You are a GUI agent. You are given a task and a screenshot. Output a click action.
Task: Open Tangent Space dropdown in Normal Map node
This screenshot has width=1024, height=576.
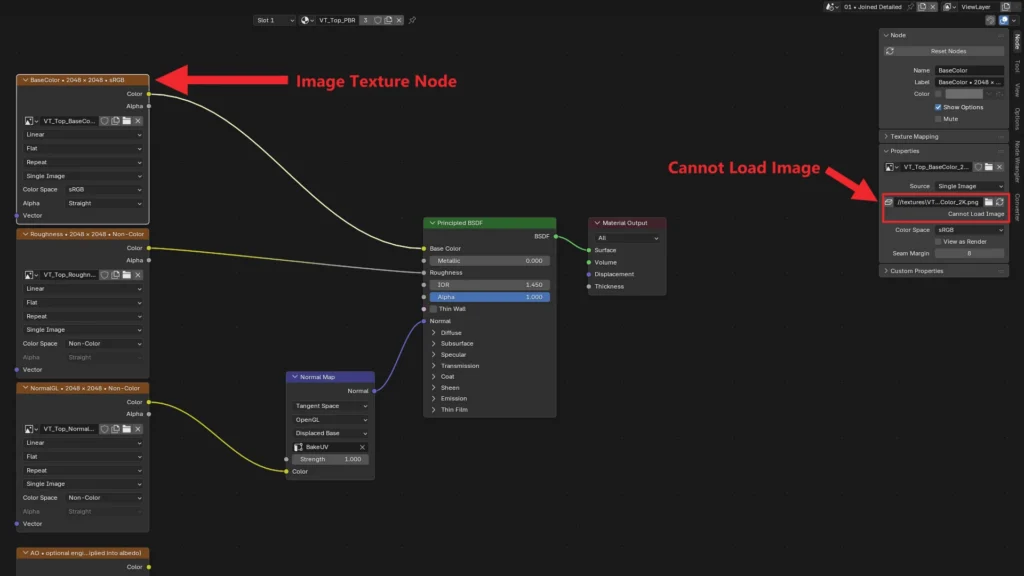point(330,406)
